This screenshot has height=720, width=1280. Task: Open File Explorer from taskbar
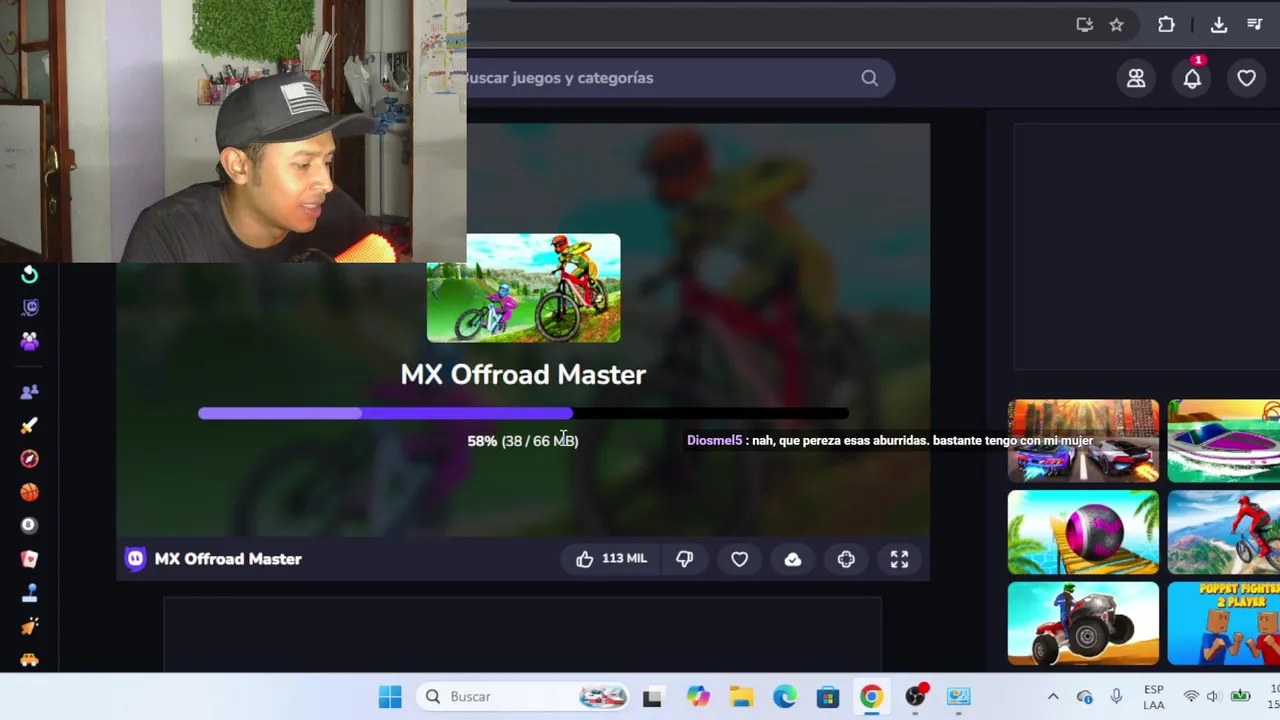[x=741, y=697]
